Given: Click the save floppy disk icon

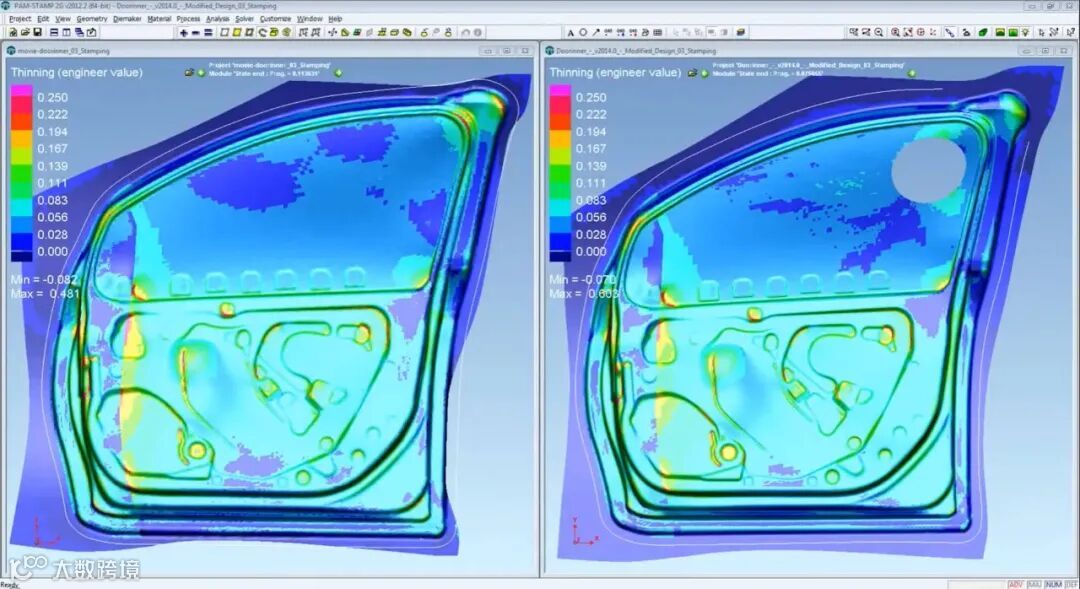Looking at the screenshot, I should click(37, 32).
